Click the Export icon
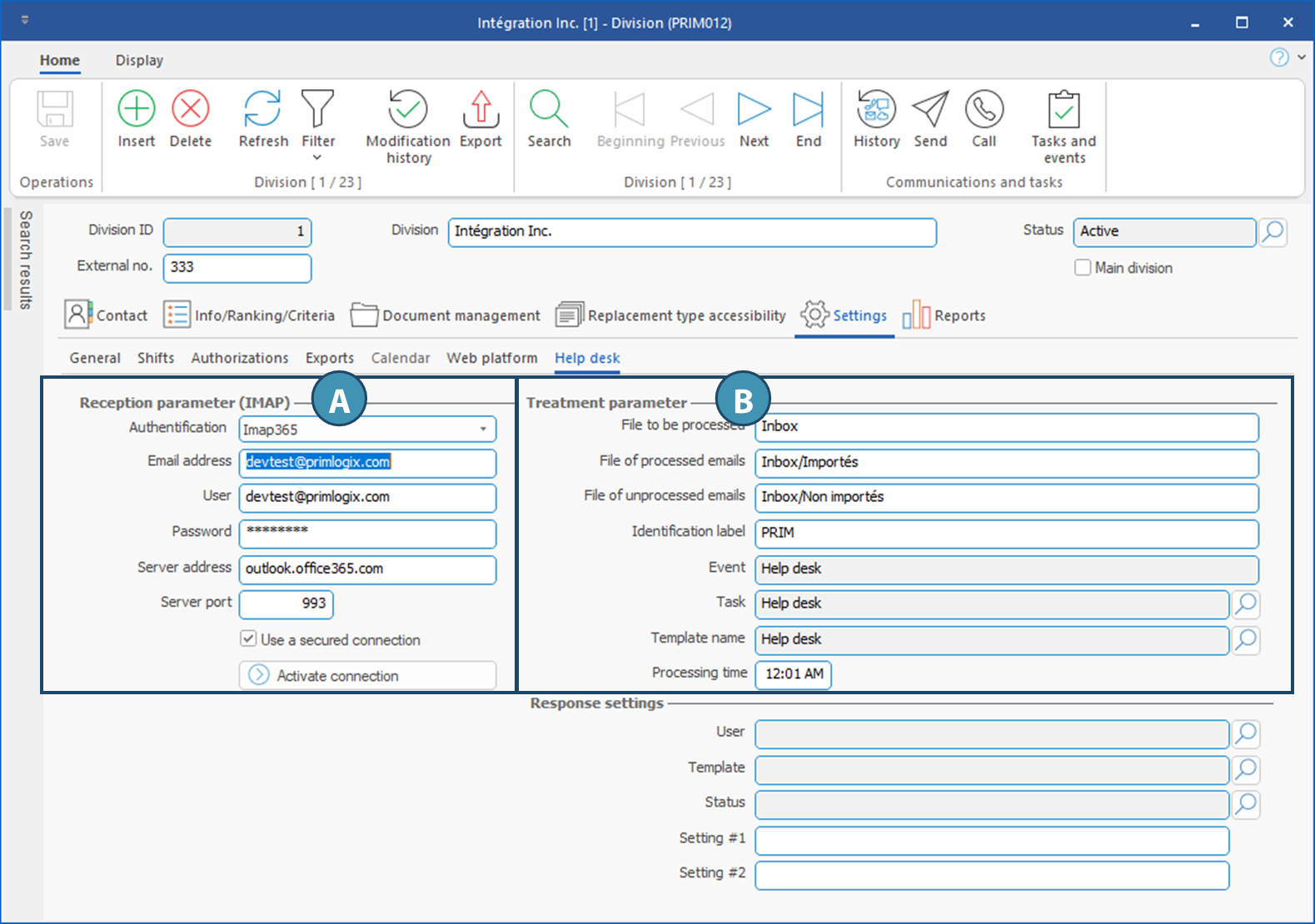1315x924 pixels. point(481,109)
